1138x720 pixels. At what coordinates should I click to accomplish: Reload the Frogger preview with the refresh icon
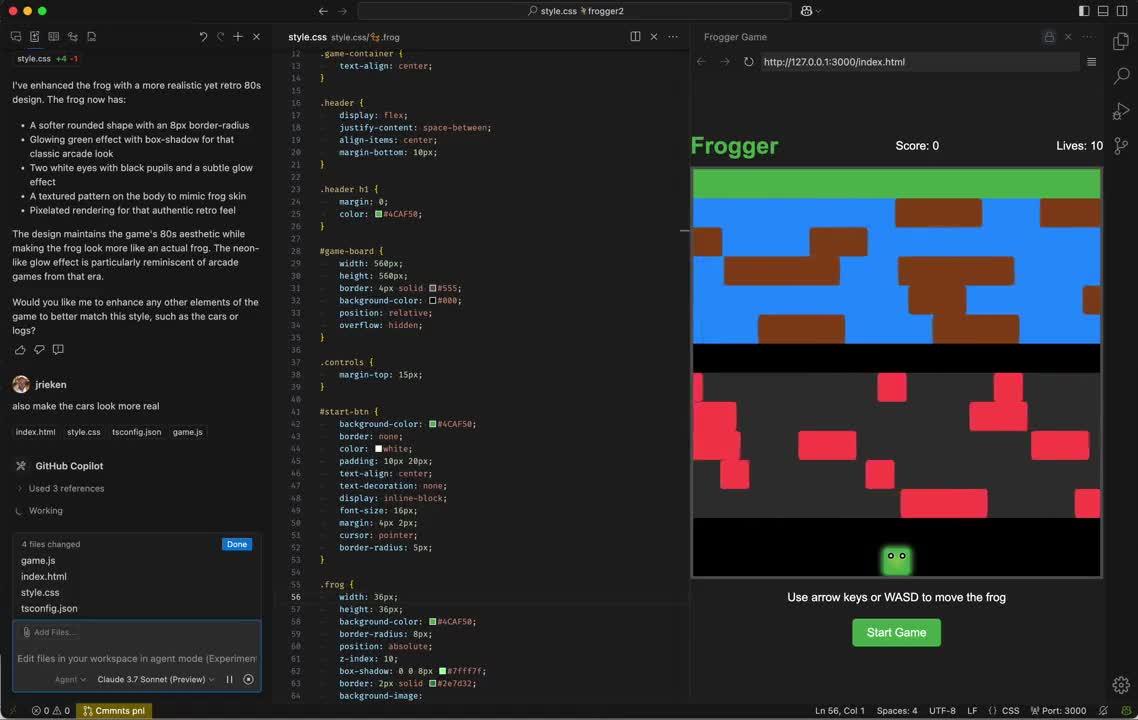(x=748, y=61)
